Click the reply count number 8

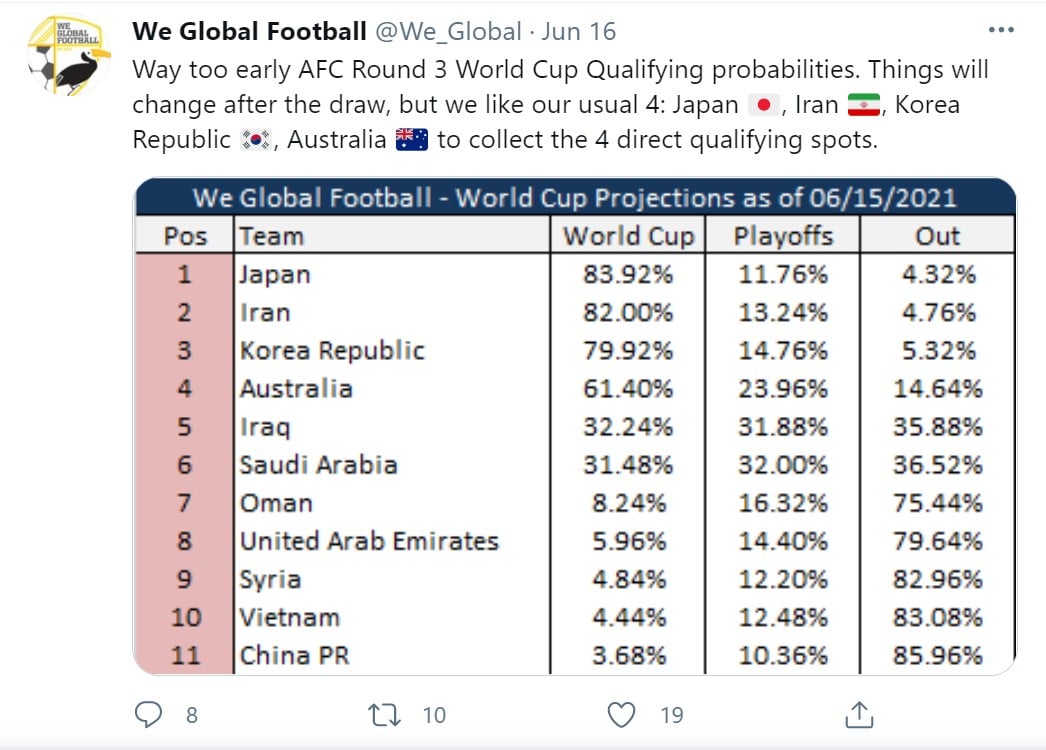(191, 715)
